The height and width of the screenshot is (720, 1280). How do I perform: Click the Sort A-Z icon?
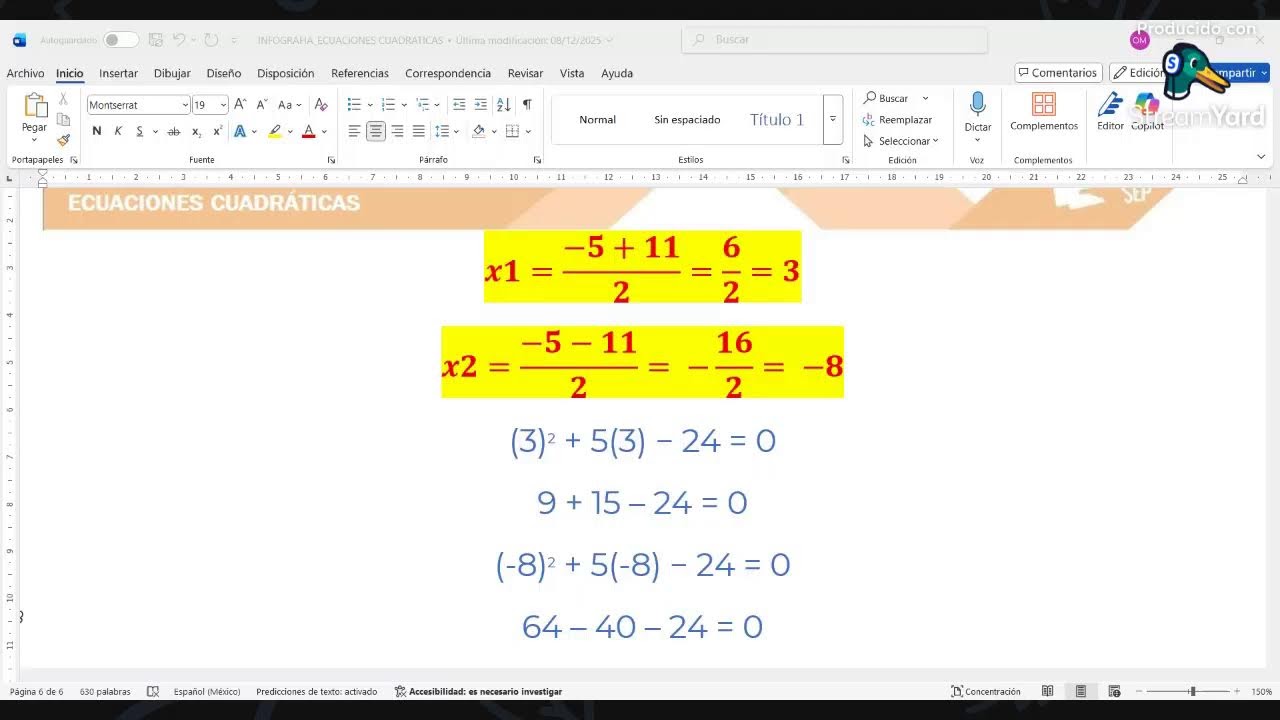(x=503, y=104)
